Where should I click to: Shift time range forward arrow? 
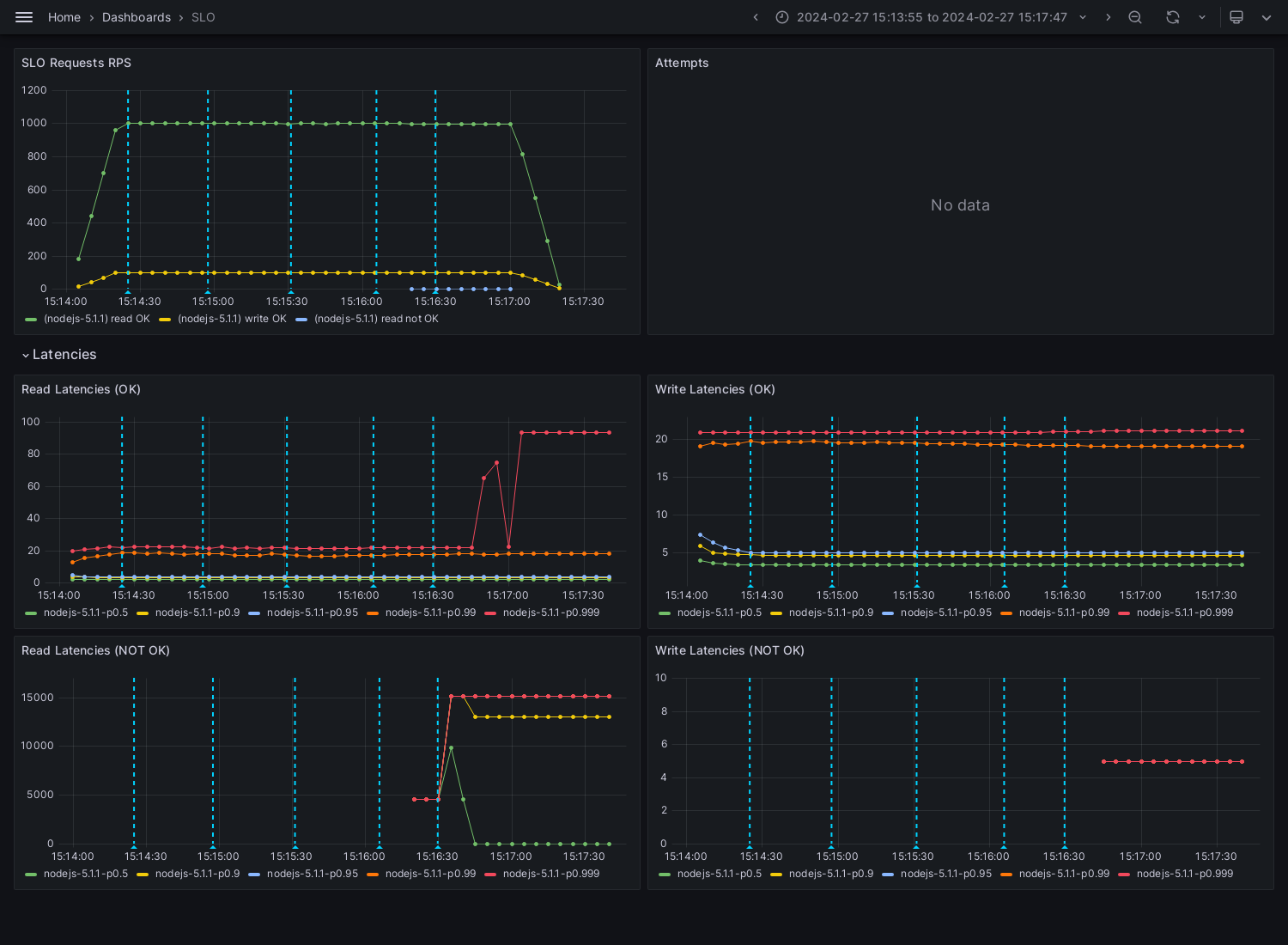point(1108,17)
